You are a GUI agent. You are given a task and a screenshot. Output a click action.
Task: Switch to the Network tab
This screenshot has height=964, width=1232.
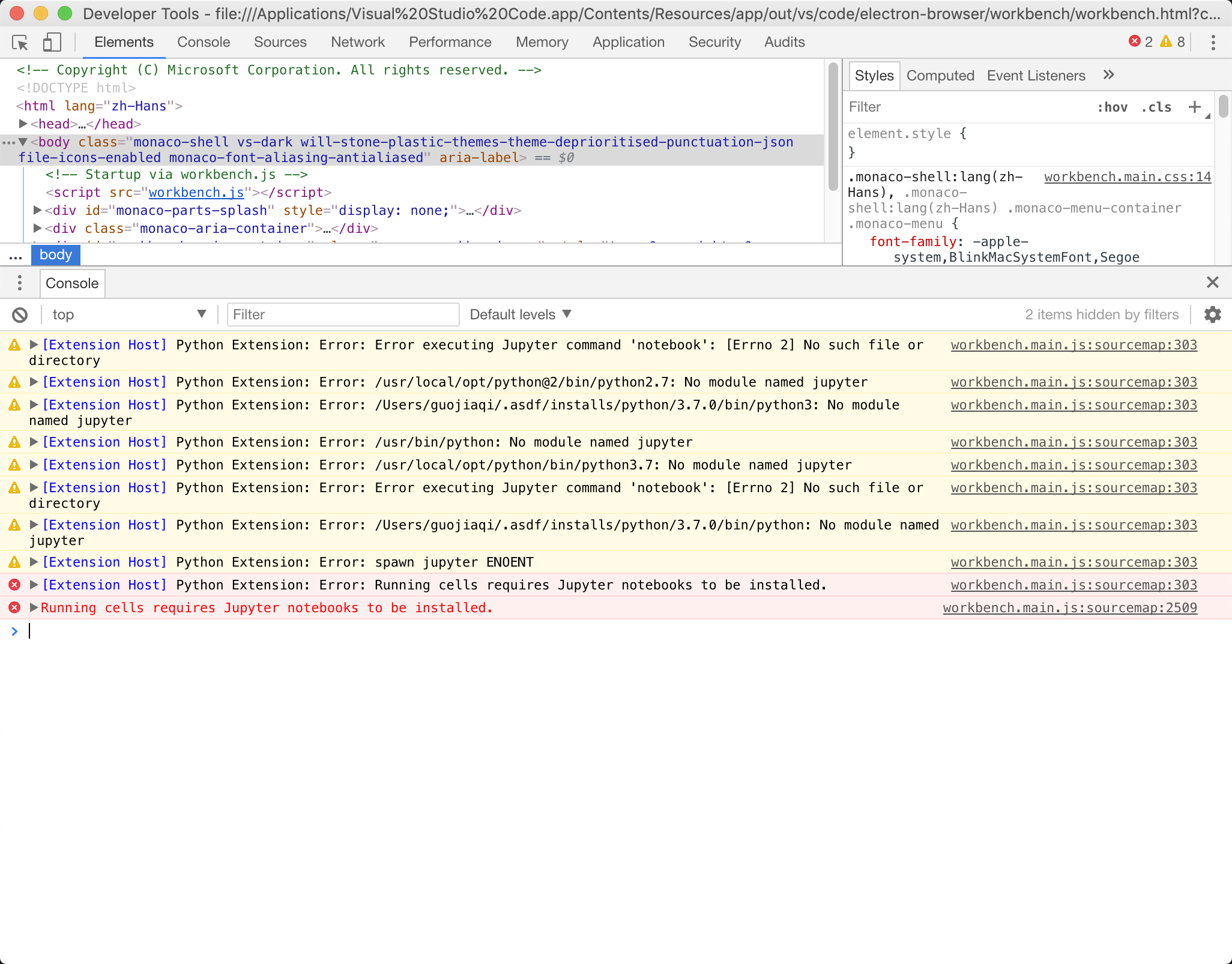point(358,41)
